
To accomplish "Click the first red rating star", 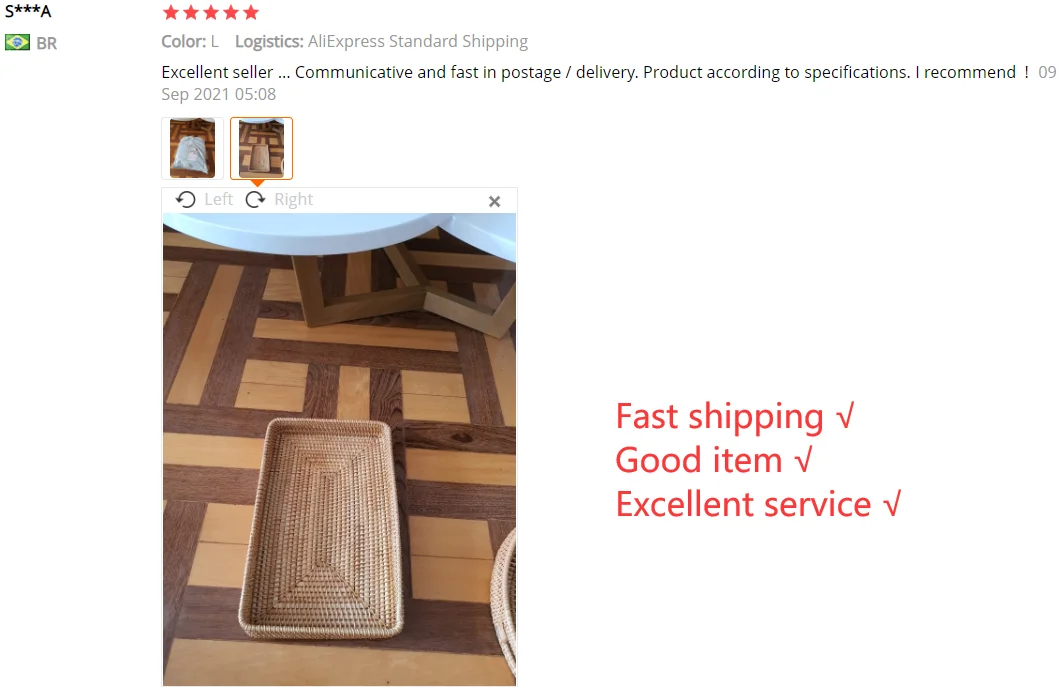I will click(x=171, y=12).
